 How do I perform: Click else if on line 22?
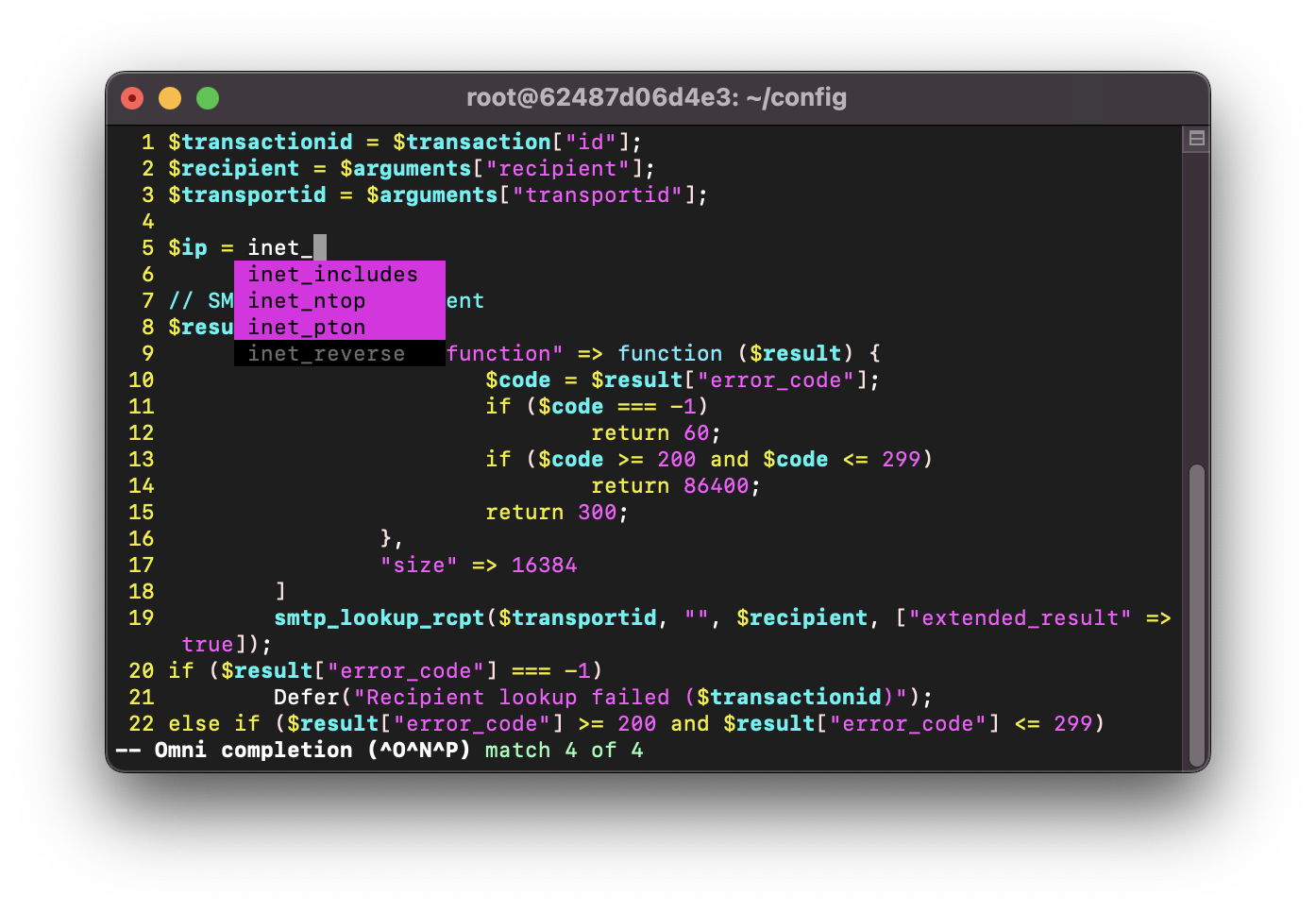point(214,723)
